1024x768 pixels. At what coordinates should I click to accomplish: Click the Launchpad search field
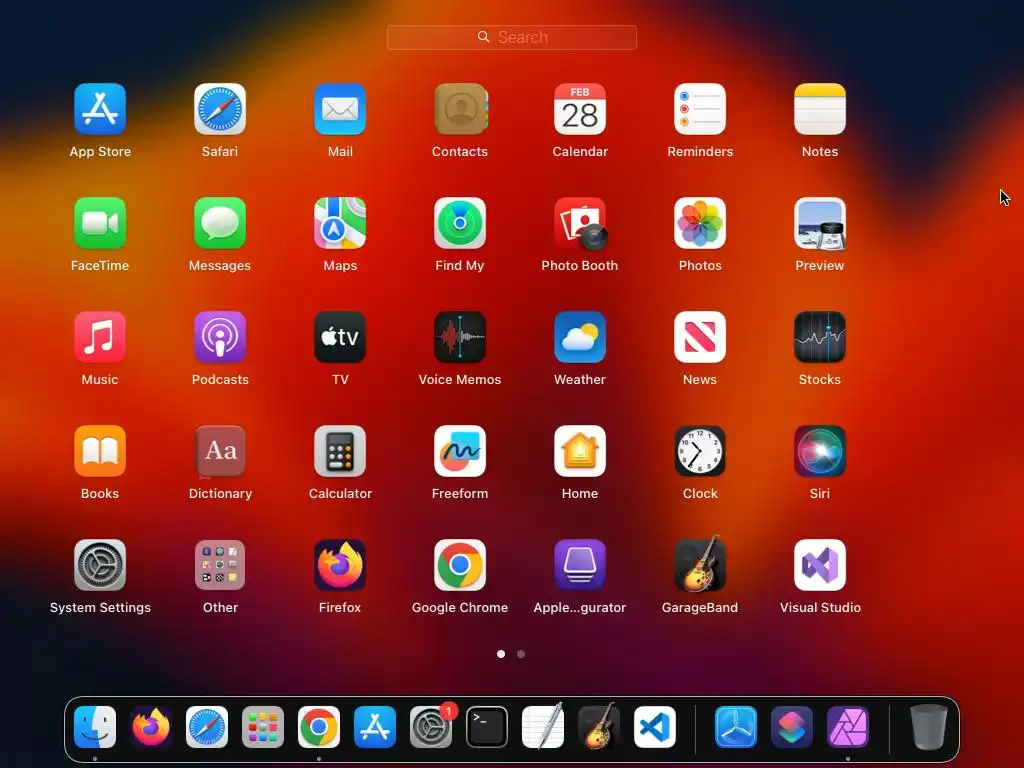click(511, 37)
